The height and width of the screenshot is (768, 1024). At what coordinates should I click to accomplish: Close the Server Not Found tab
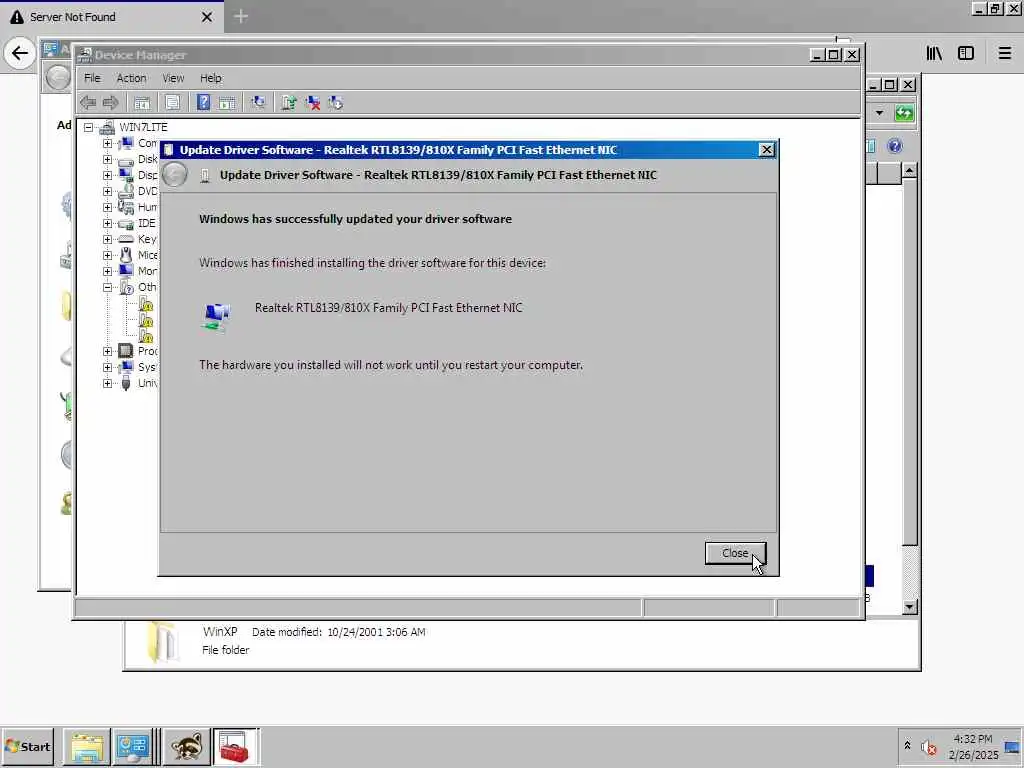[x=207, y=17]
